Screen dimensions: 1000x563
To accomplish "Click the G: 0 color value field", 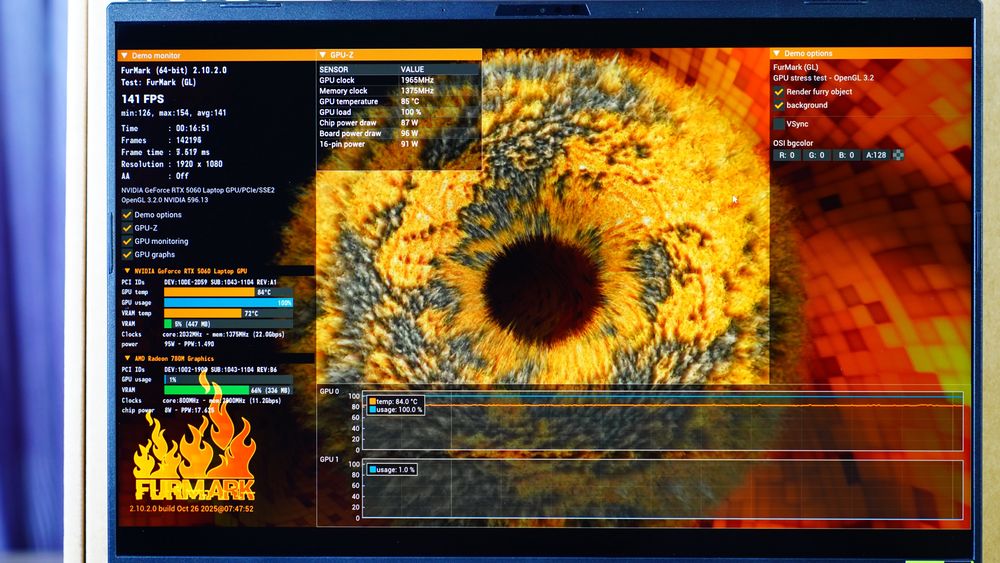I will tap(816, 155).
